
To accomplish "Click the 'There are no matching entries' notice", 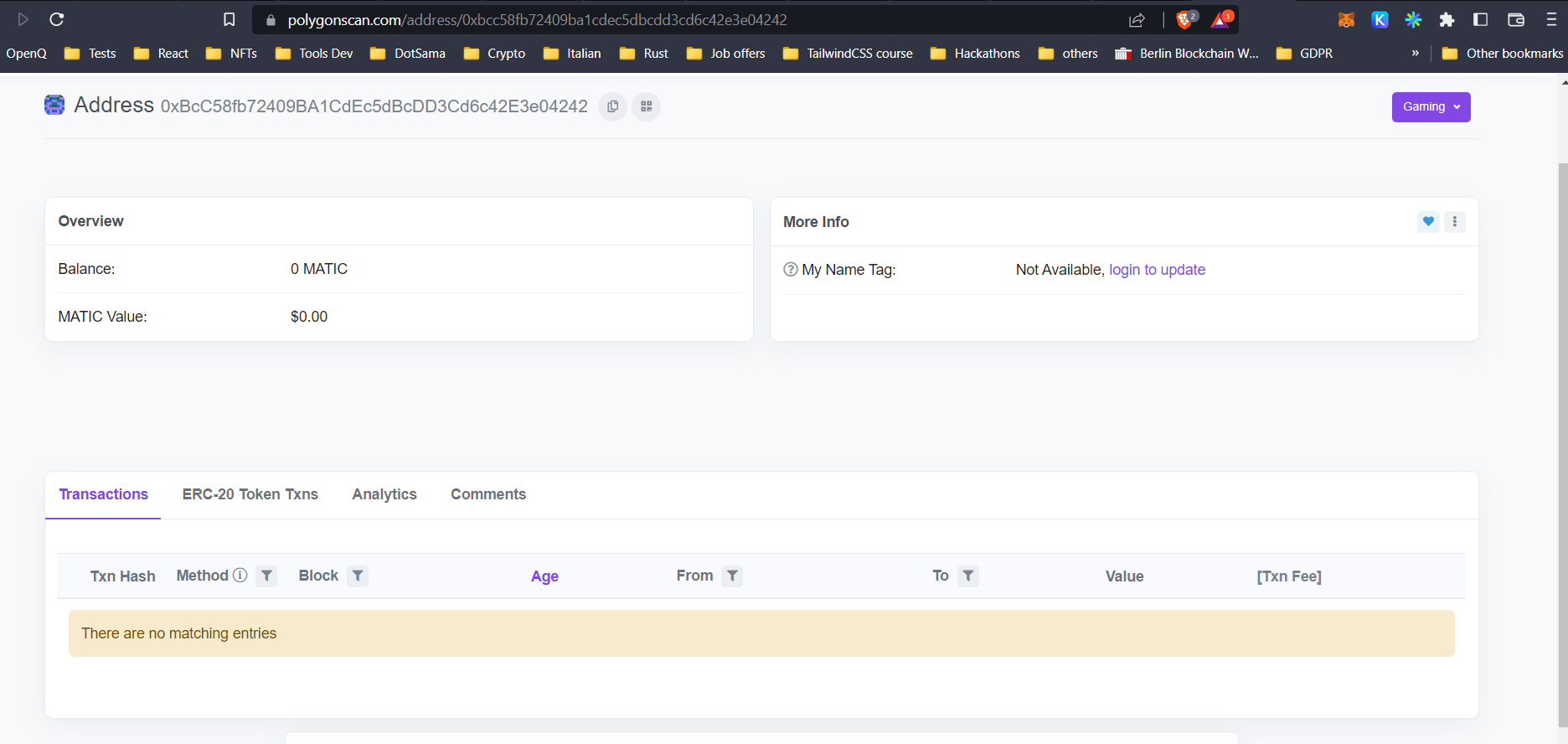I will [x=761, y=633].
